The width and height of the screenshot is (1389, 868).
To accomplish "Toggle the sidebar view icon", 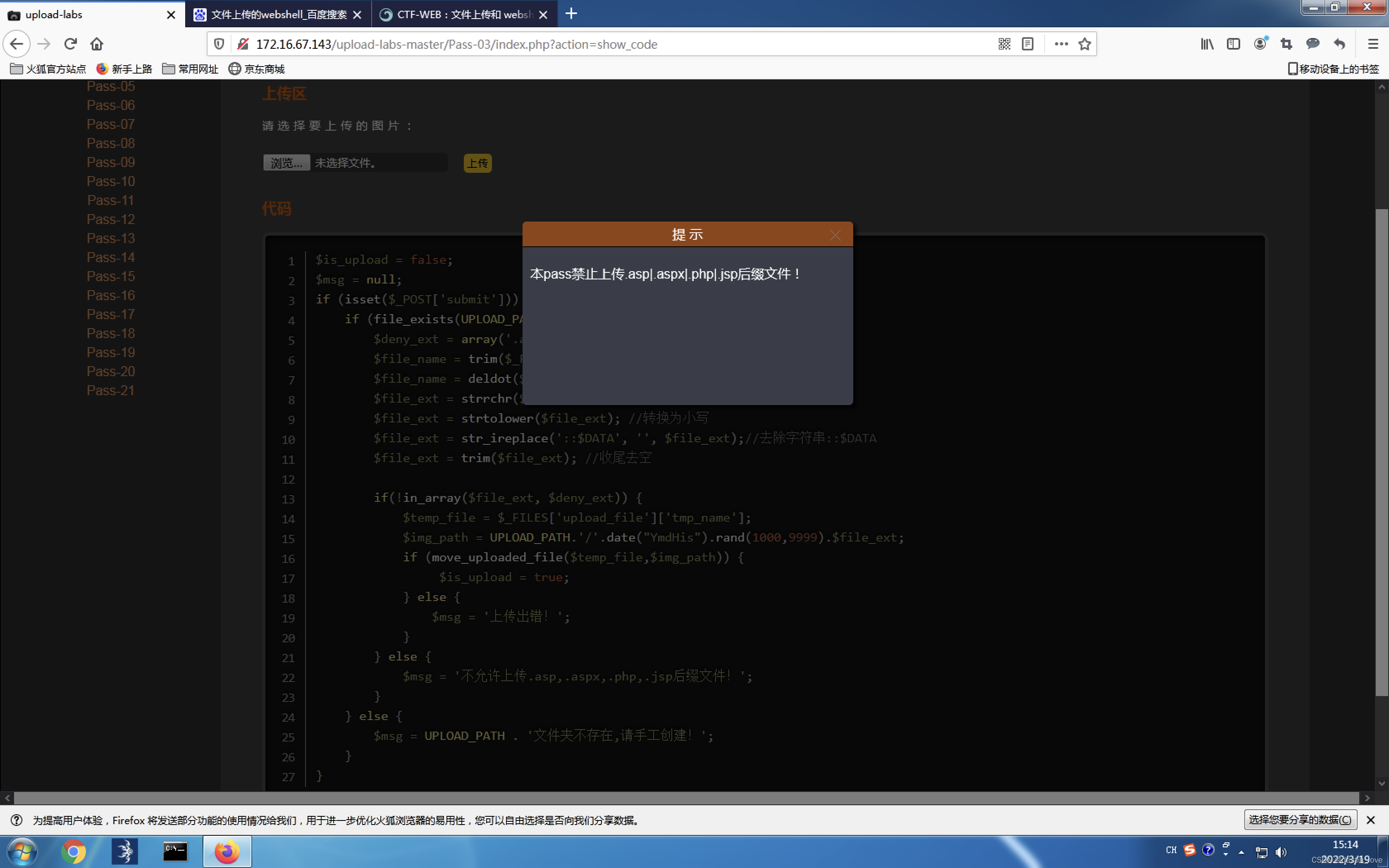I will (x=1233, y=44).
